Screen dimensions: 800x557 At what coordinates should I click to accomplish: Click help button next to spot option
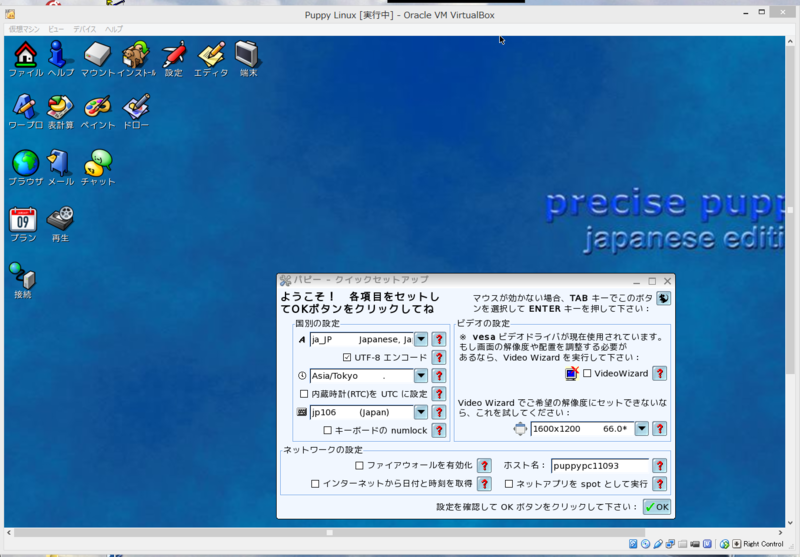(x=660, y=484)
